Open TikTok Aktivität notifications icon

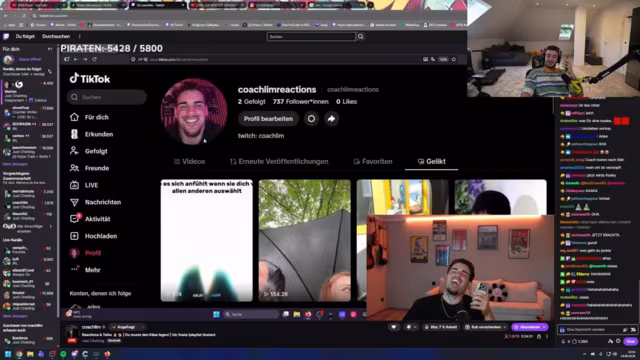tap(74, 219)
